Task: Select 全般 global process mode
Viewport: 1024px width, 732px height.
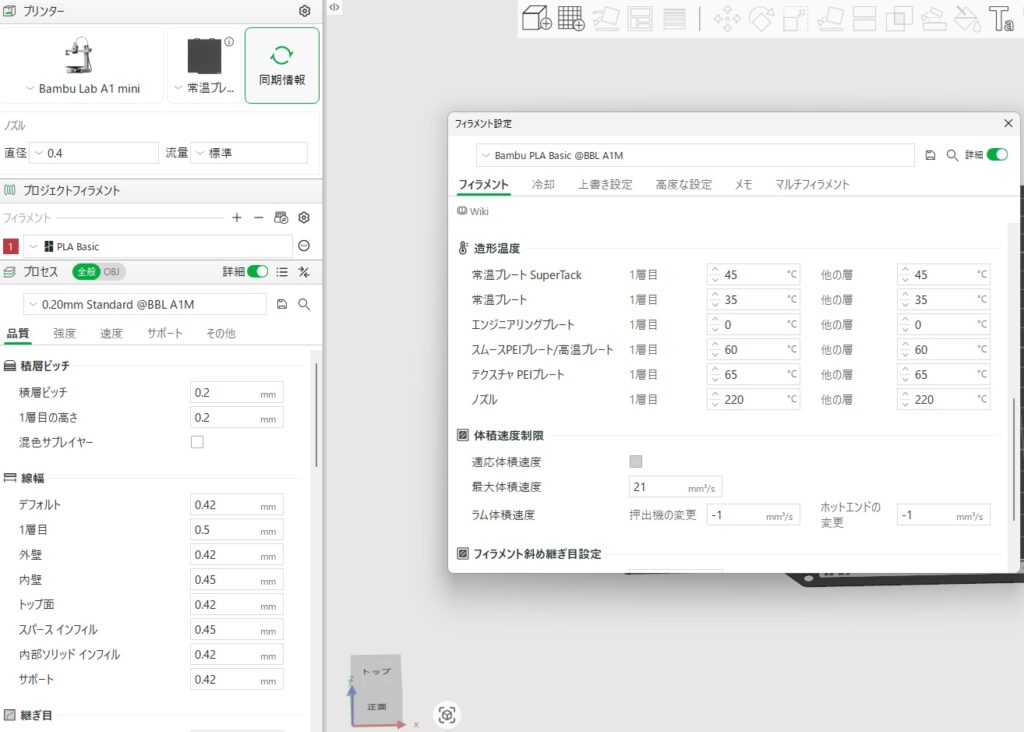Action: (86, 272)
